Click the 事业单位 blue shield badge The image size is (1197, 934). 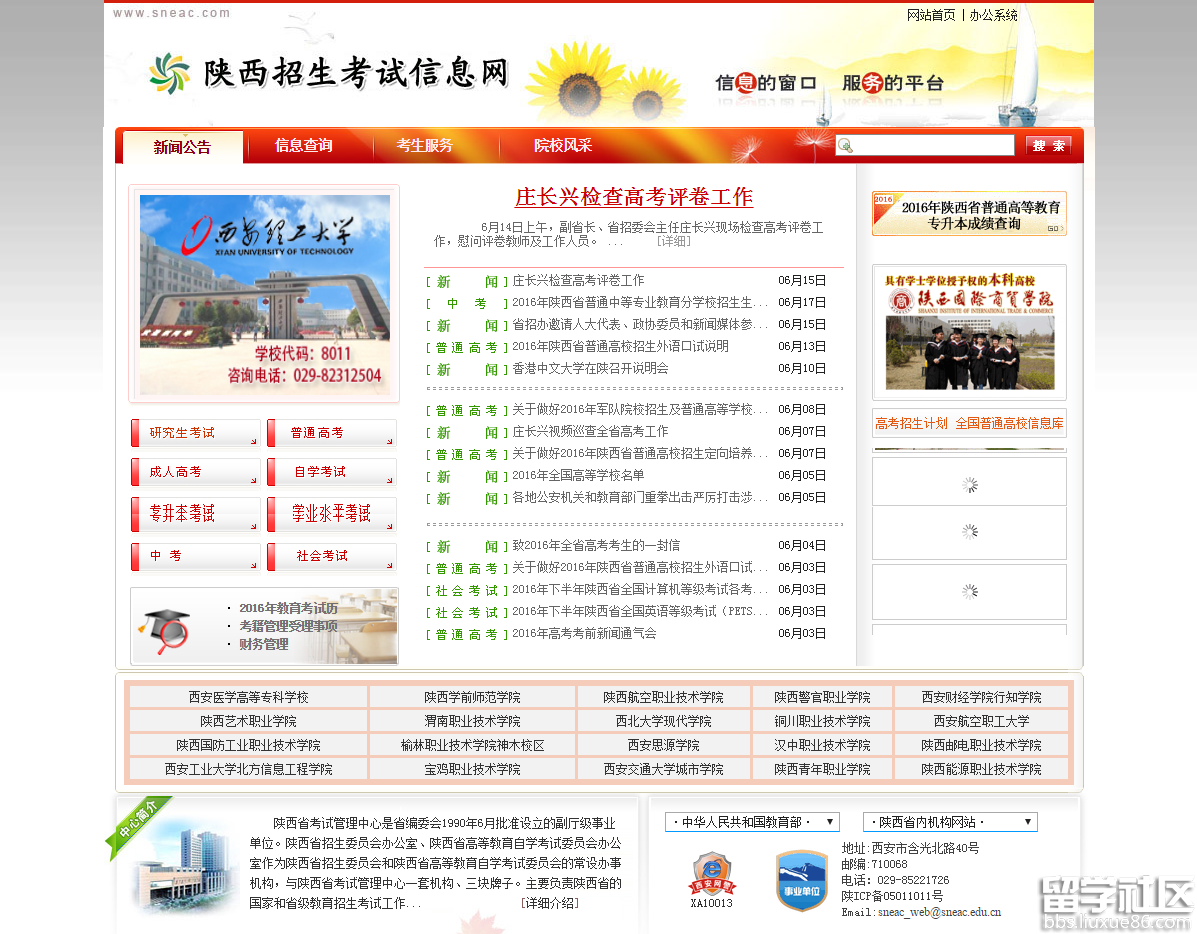pos(801,880)
